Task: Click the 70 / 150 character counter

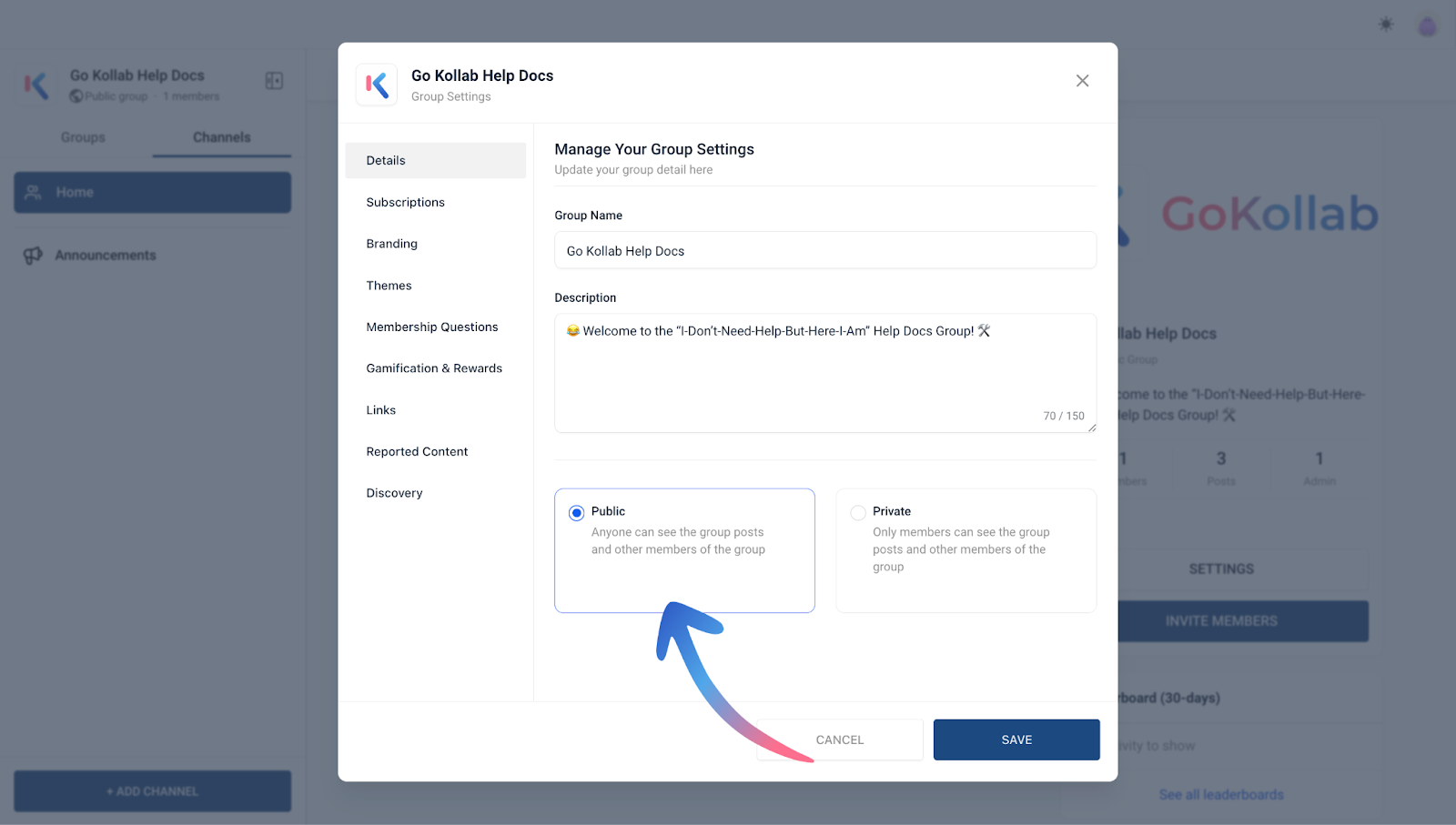Action: tap(1064, 416)
